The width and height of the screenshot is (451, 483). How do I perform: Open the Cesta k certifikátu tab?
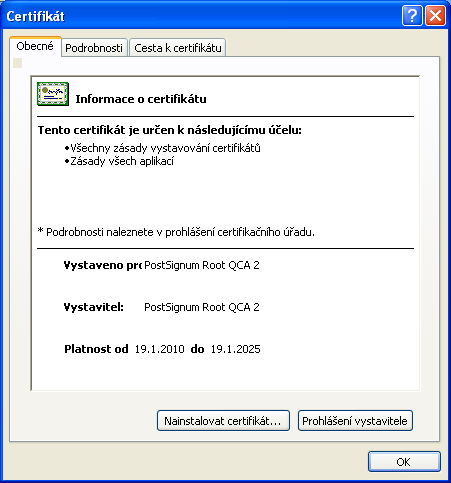178,48
